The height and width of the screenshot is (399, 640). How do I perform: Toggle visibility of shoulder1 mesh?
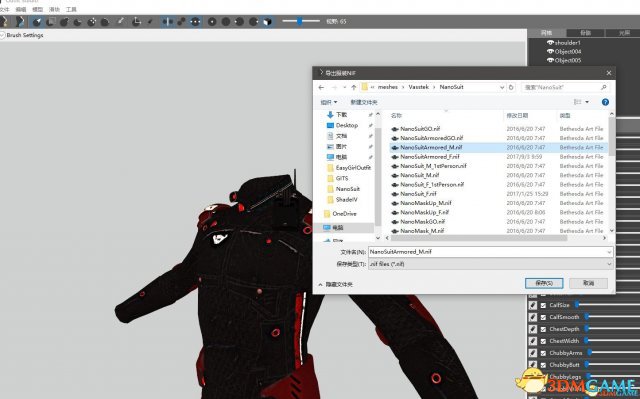click(550, 42)
